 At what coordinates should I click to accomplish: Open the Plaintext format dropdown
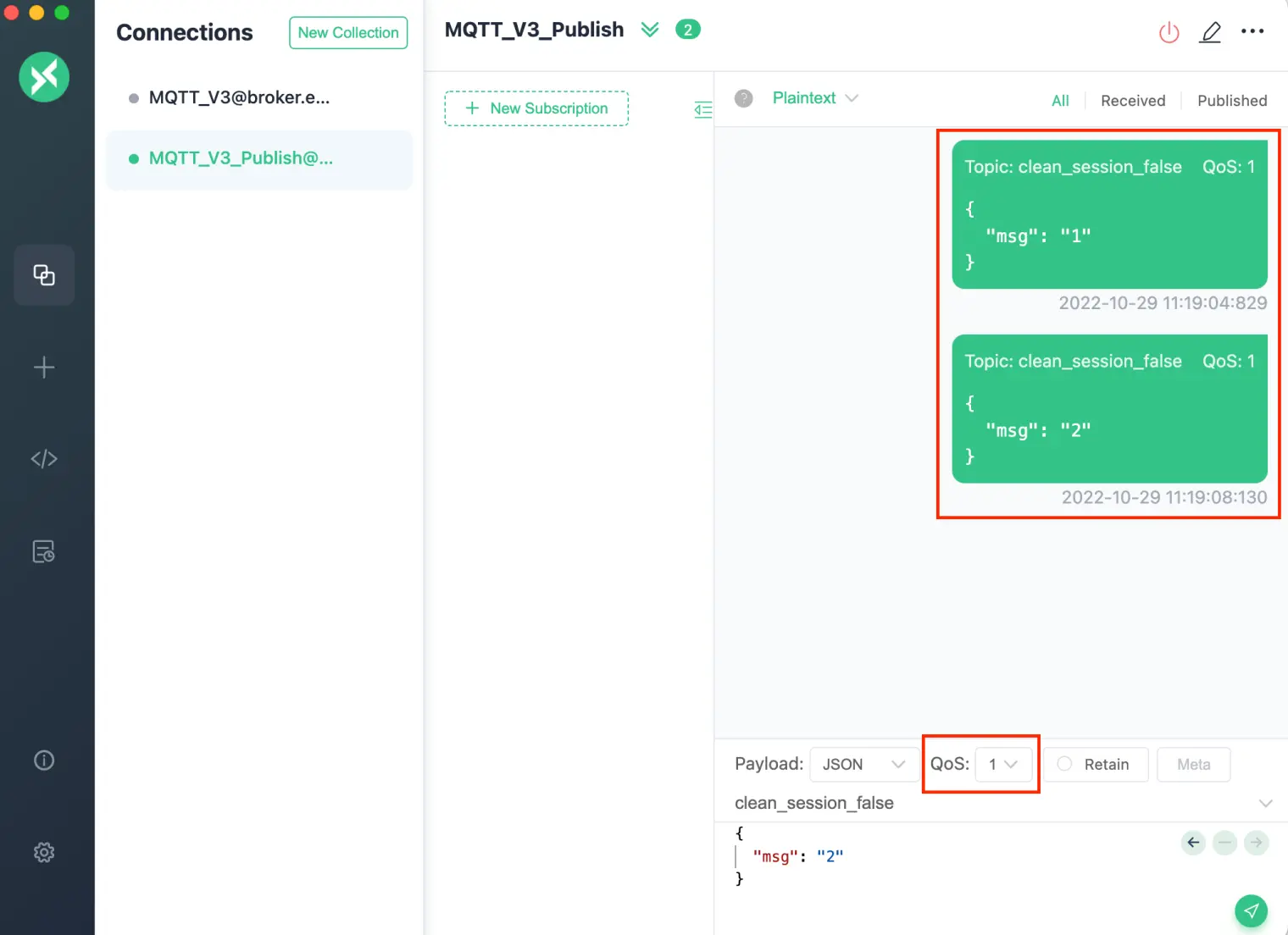point(813,97)
